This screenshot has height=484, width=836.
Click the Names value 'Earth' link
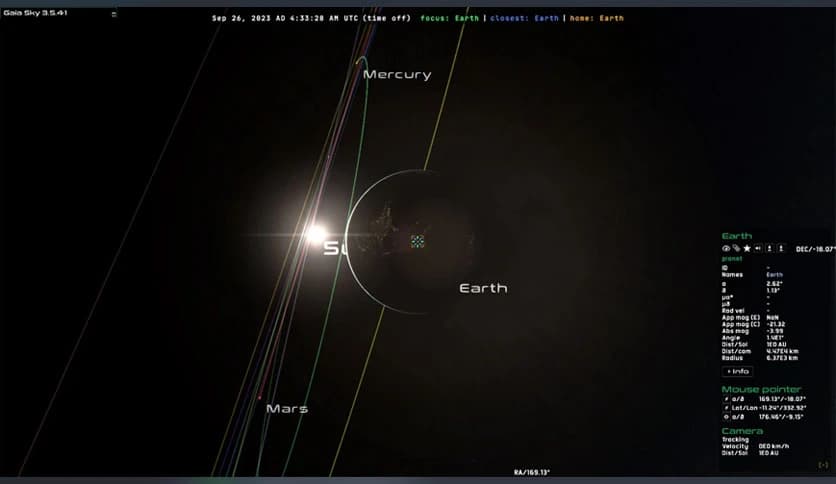(775, 275)
